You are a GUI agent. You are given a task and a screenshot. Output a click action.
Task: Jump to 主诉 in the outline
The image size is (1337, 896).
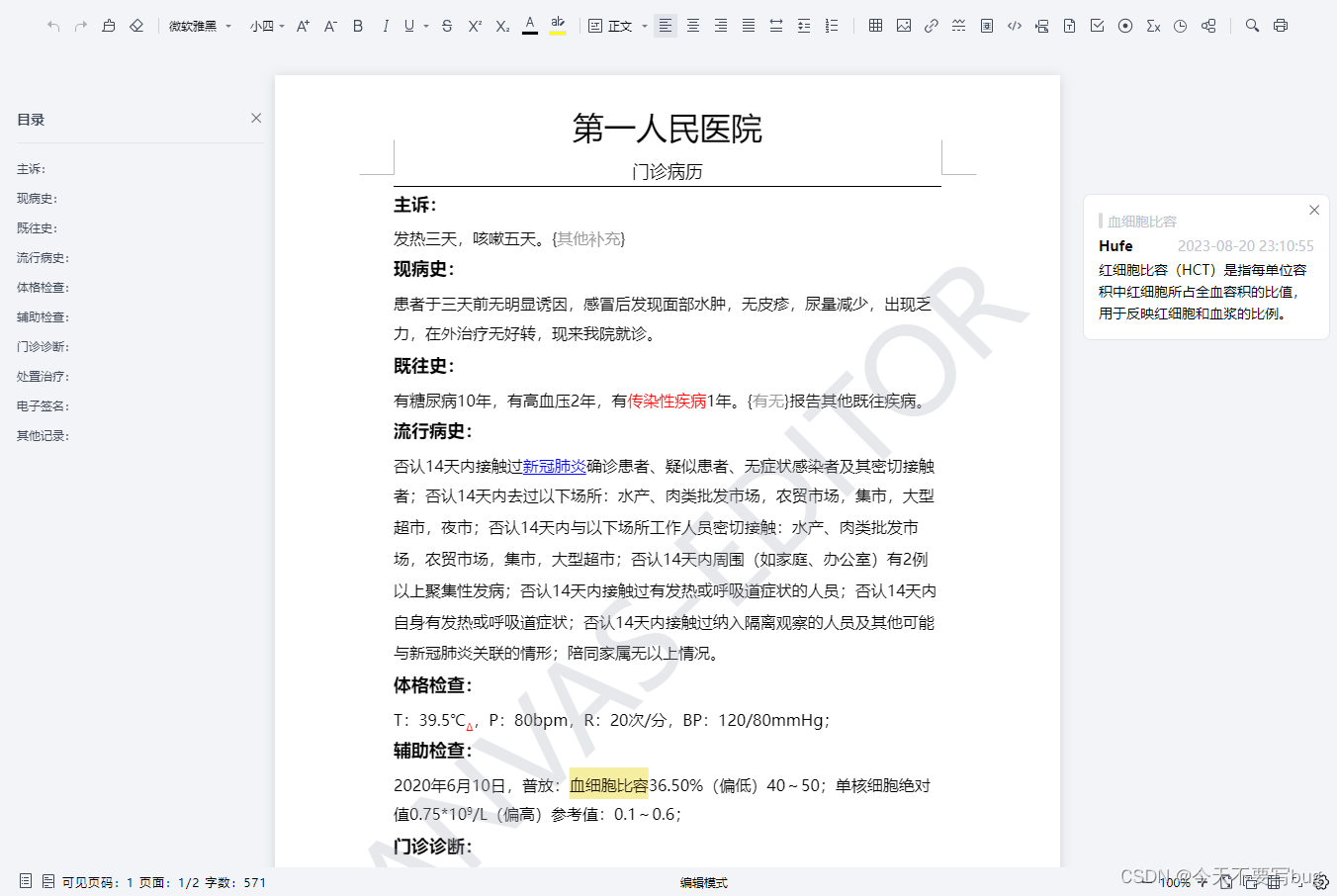click(31, 169)
